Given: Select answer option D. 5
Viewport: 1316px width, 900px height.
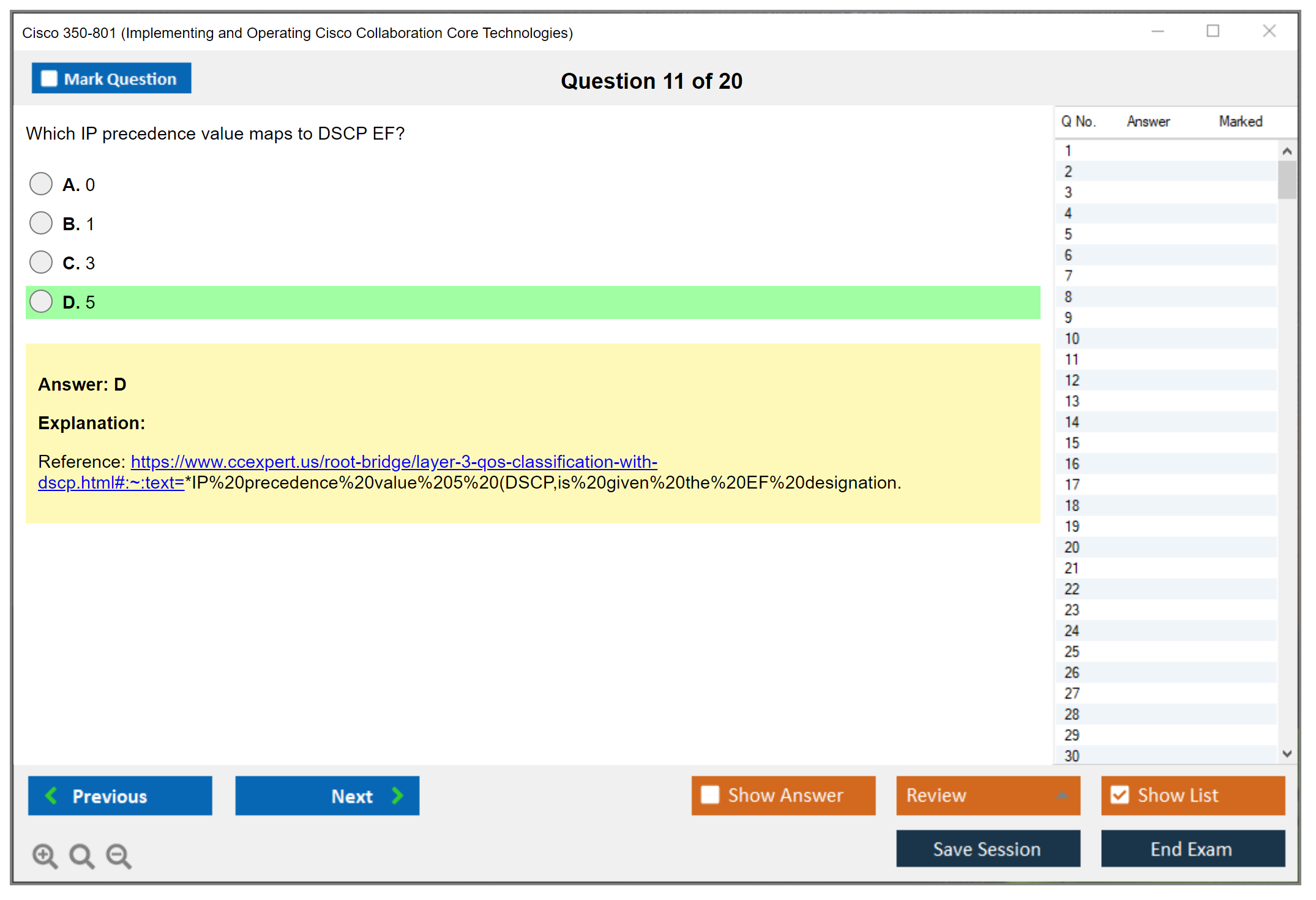Looking at the screenshot, I should point(41,301).
